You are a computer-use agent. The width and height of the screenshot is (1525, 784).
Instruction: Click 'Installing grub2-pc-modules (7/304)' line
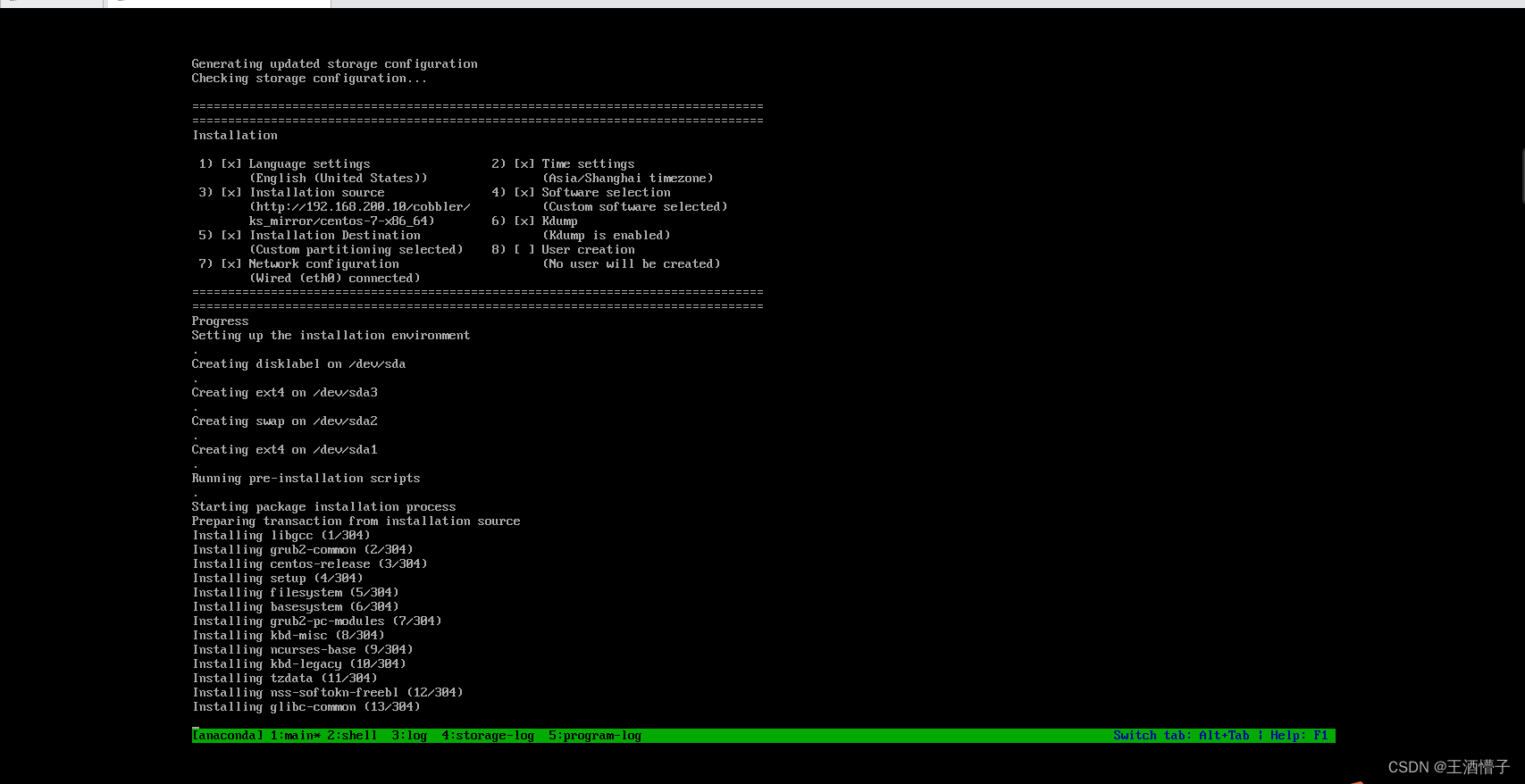click(x=317, y=621)
